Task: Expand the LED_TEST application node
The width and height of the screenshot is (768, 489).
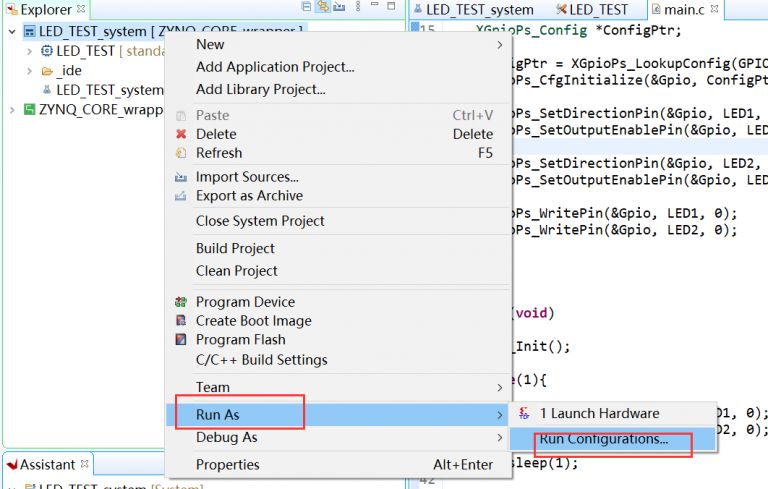Action: [30, 51]
